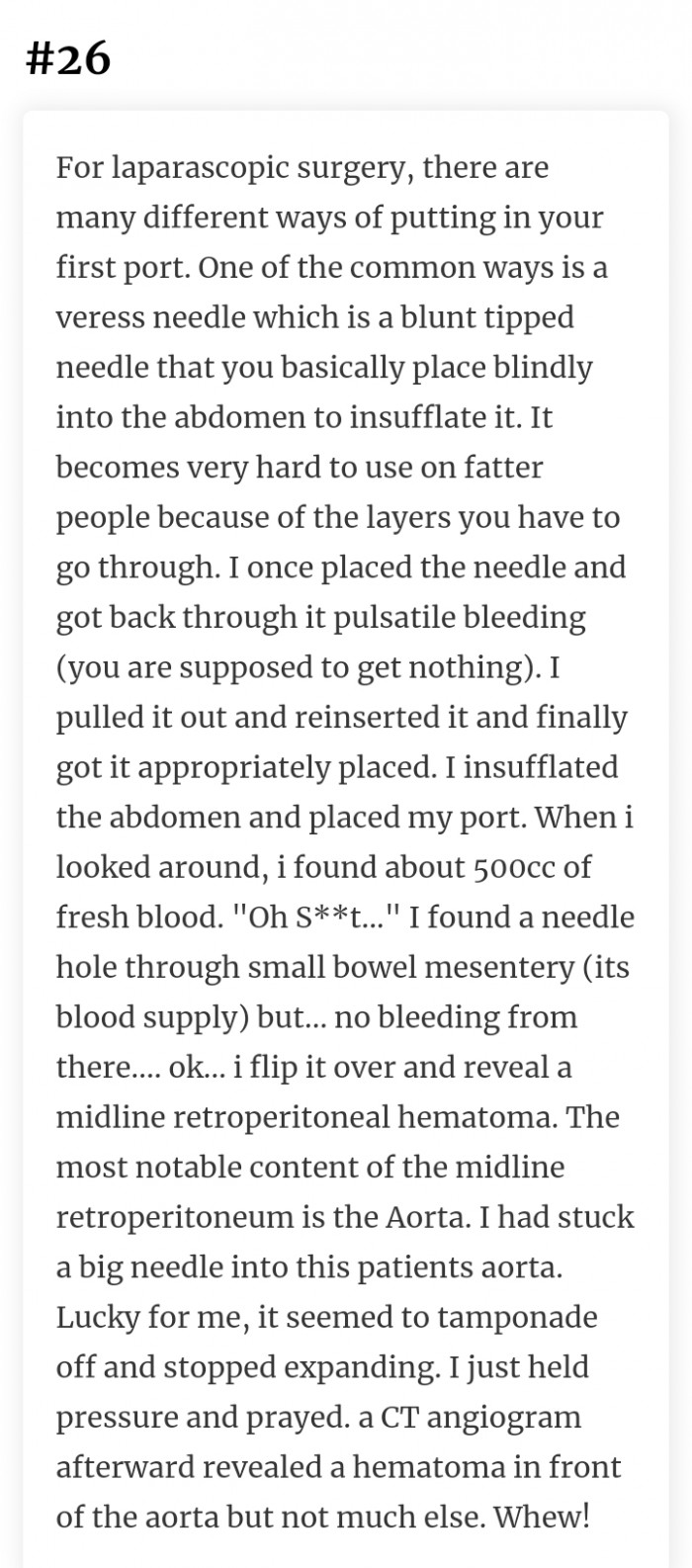Click the quoted text "Oh S**t..."
This screenshot has height=1568, width=692.
[x=312, y=917]
